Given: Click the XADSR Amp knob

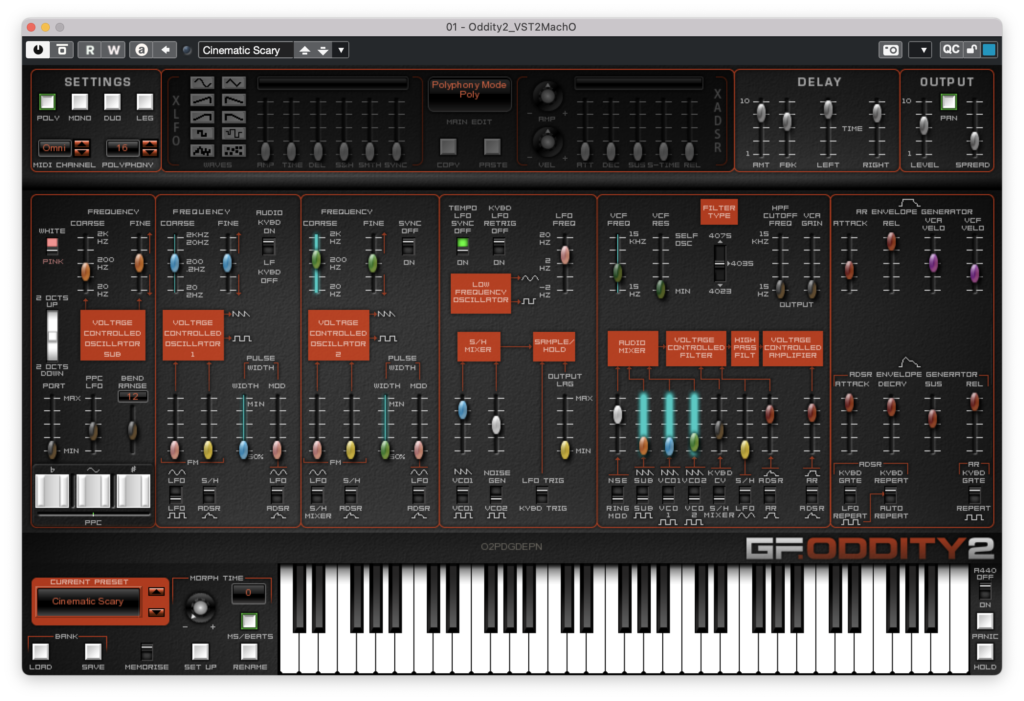Looking at the screenshot, I should tap(547, 95).
